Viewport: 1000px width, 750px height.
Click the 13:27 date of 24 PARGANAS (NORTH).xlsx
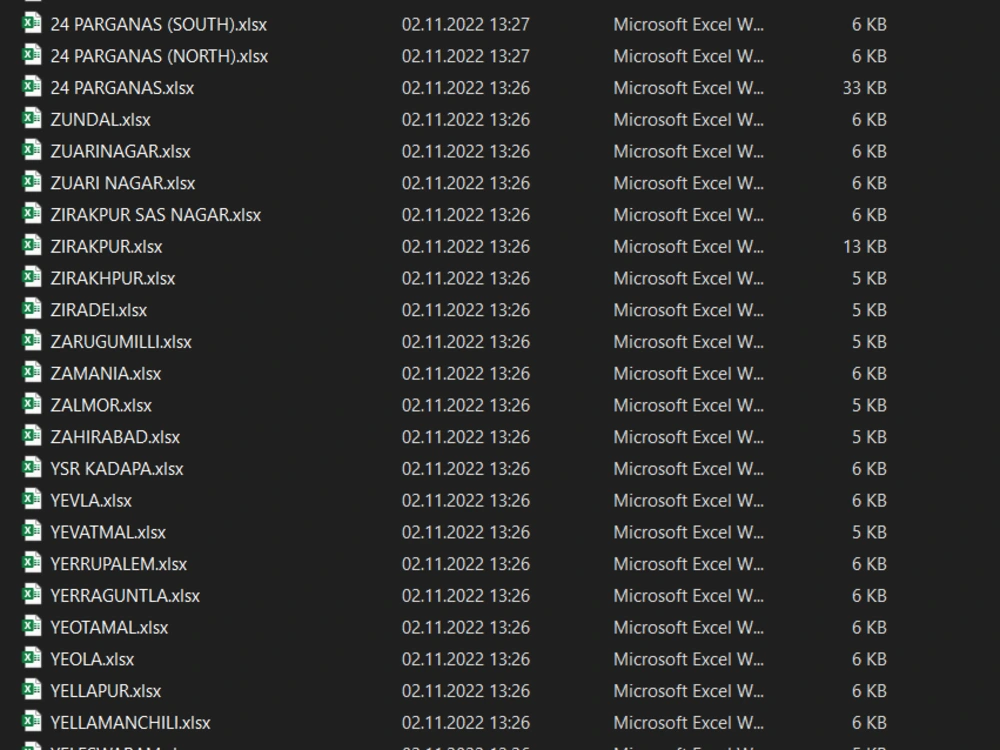466,57
